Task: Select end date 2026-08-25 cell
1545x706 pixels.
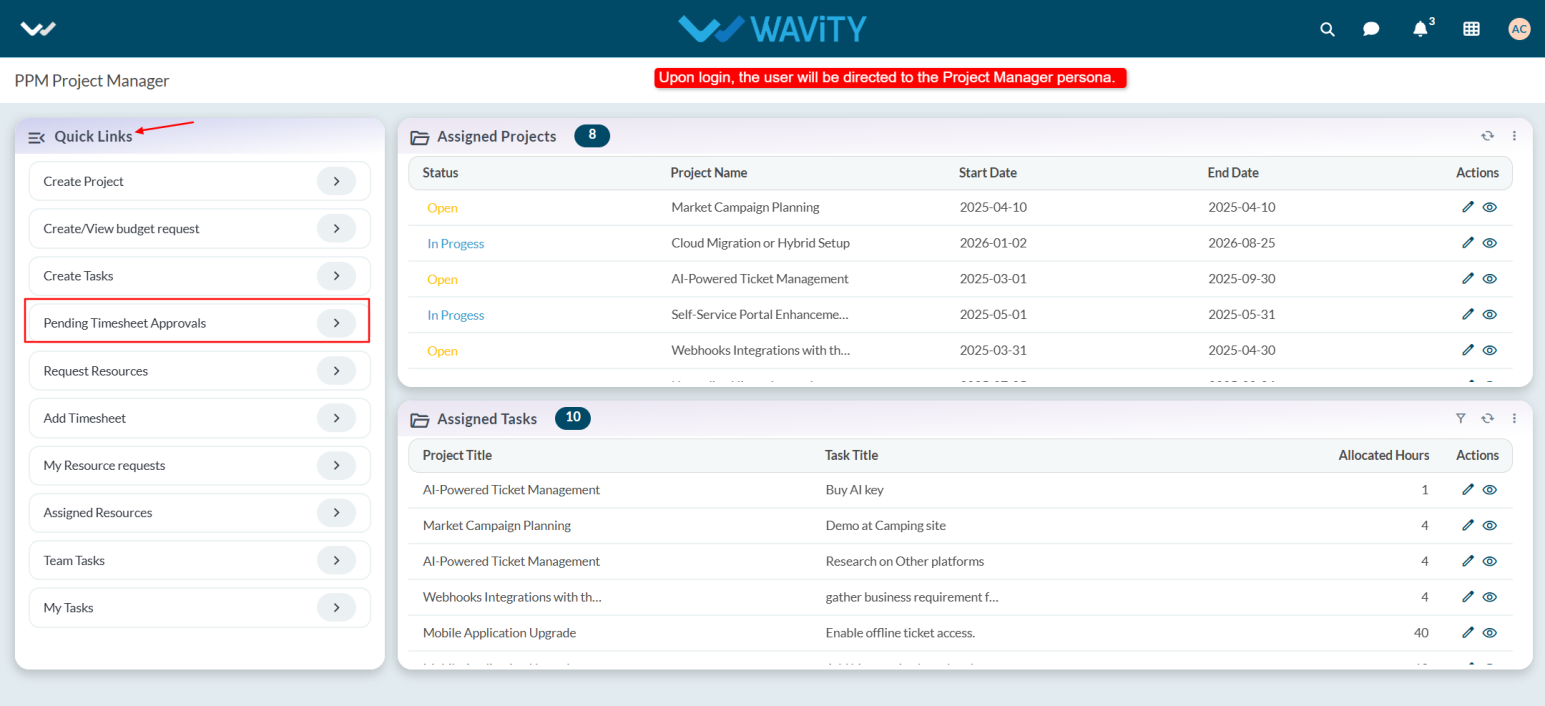Action: [1241, 243]
